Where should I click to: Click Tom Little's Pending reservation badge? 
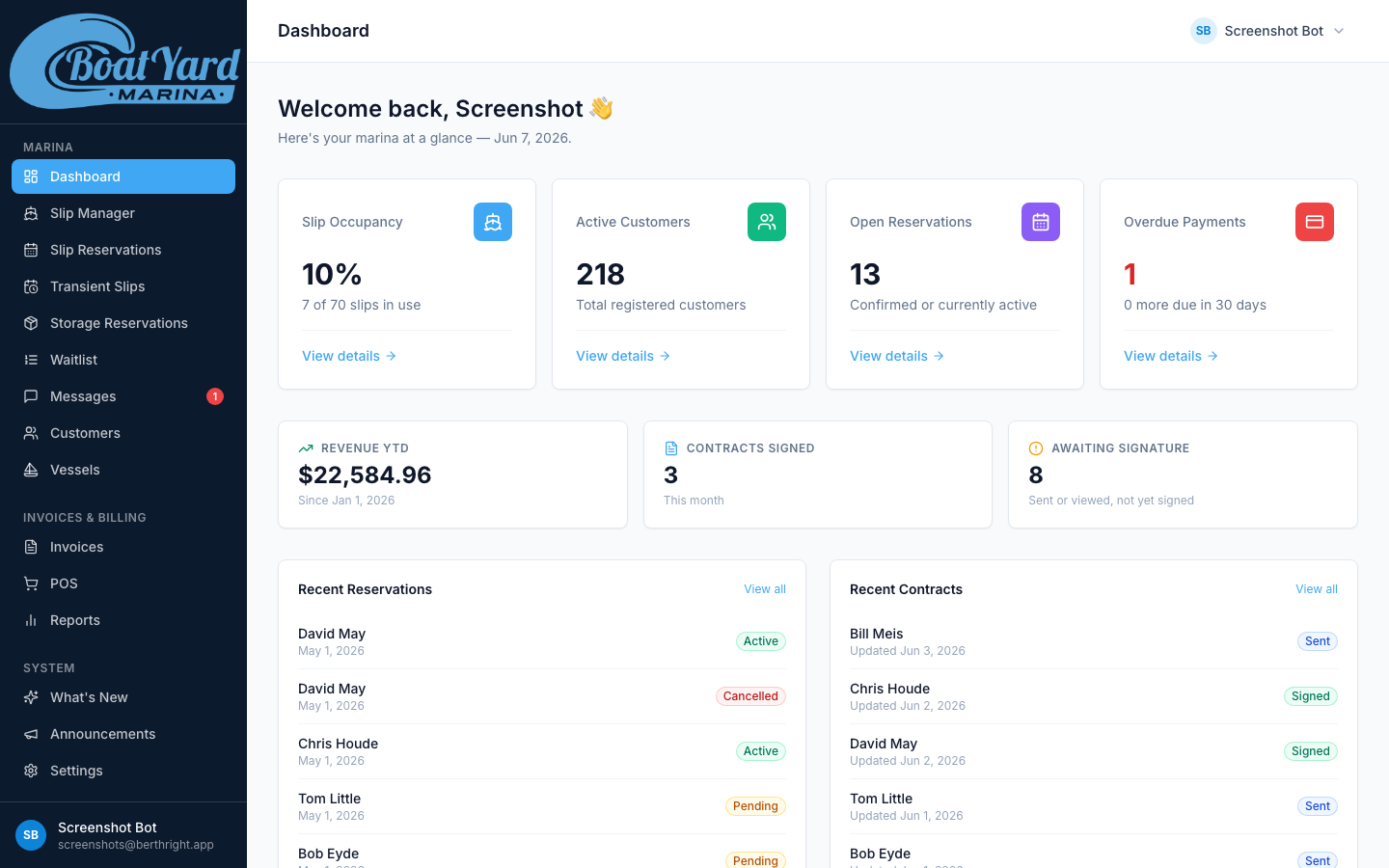coord(755,806)
